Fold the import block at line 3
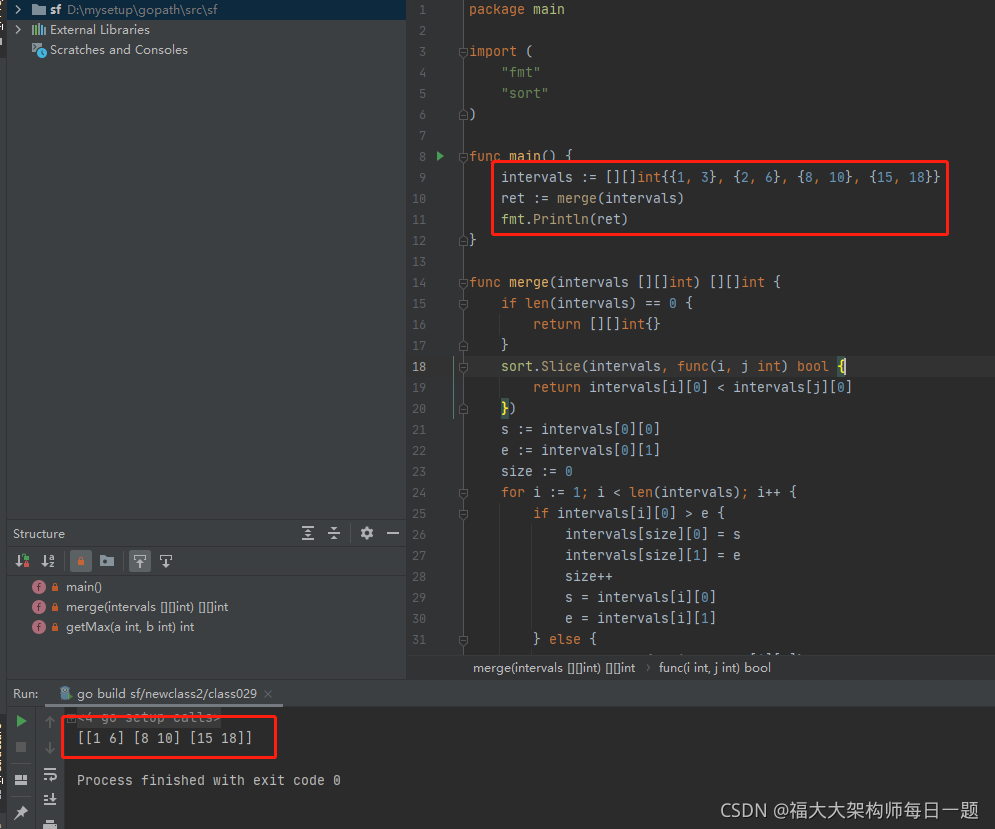This screenshot has height=829, width=995. click(463, 52)
